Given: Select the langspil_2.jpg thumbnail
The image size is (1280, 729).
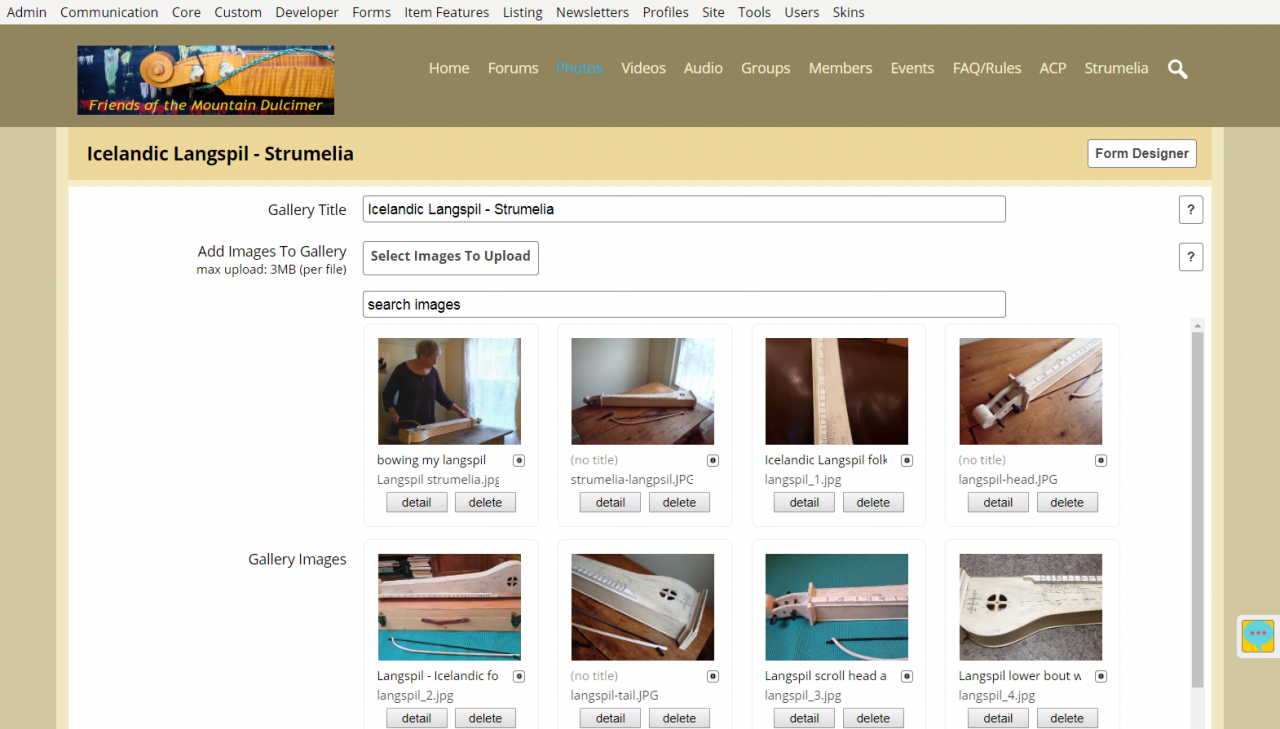Looking at the screenshot, I should (x=449, y=607).
